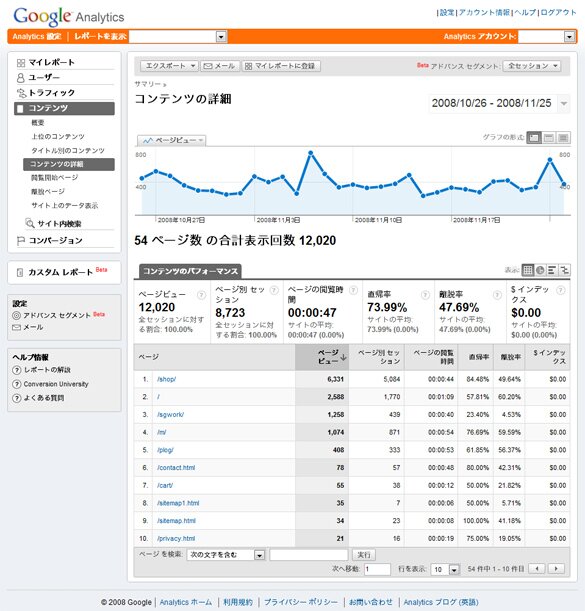Open プライバシー ポリシー footer link
This screenshot has height=611, width=585.
[x=301, y=602]
